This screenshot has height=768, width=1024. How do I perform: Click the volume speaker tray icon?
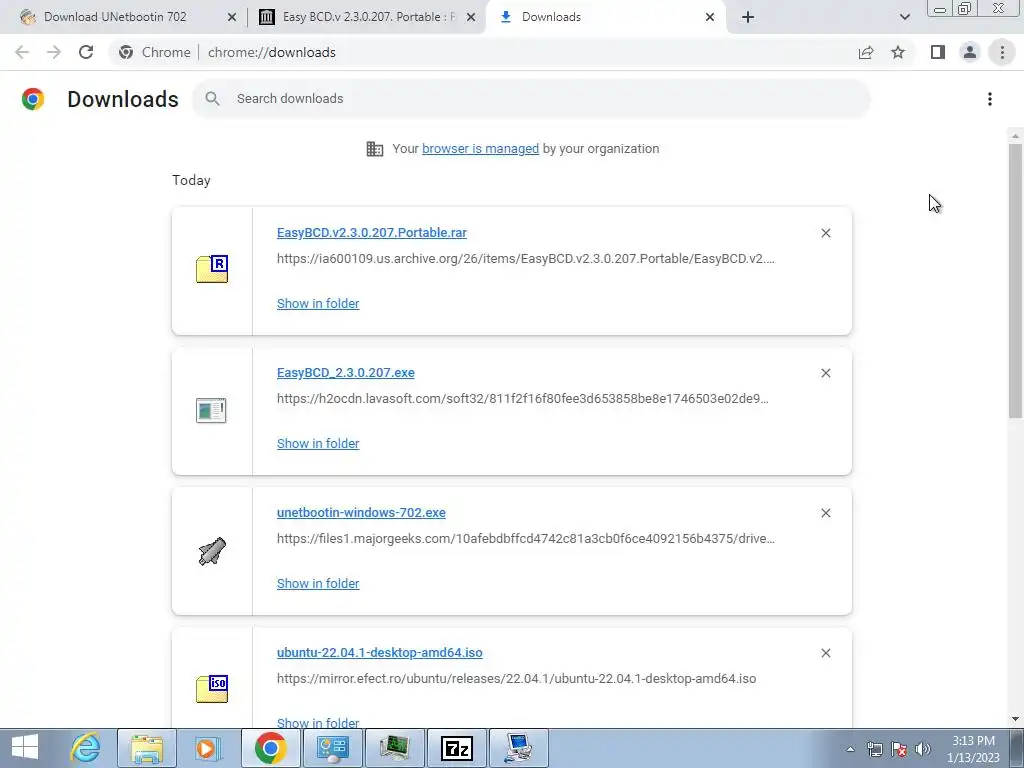click(923, 748)
